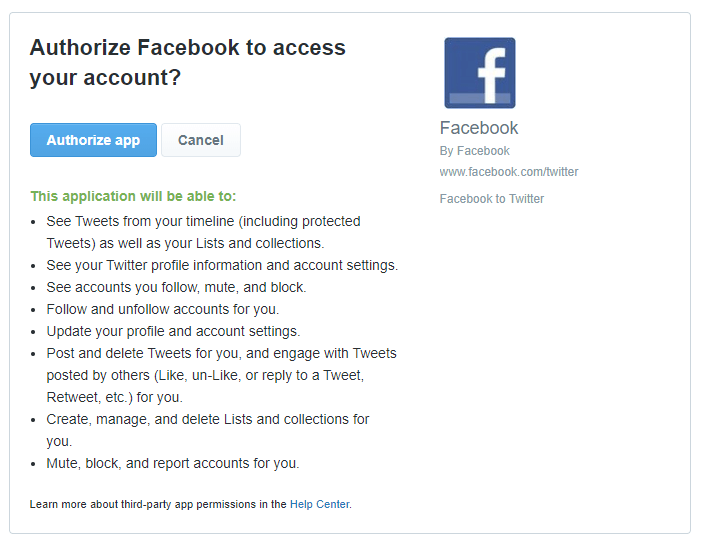Cancel the authorization request
This screenshot has width=703, height=543.
[x=201, y=140]
